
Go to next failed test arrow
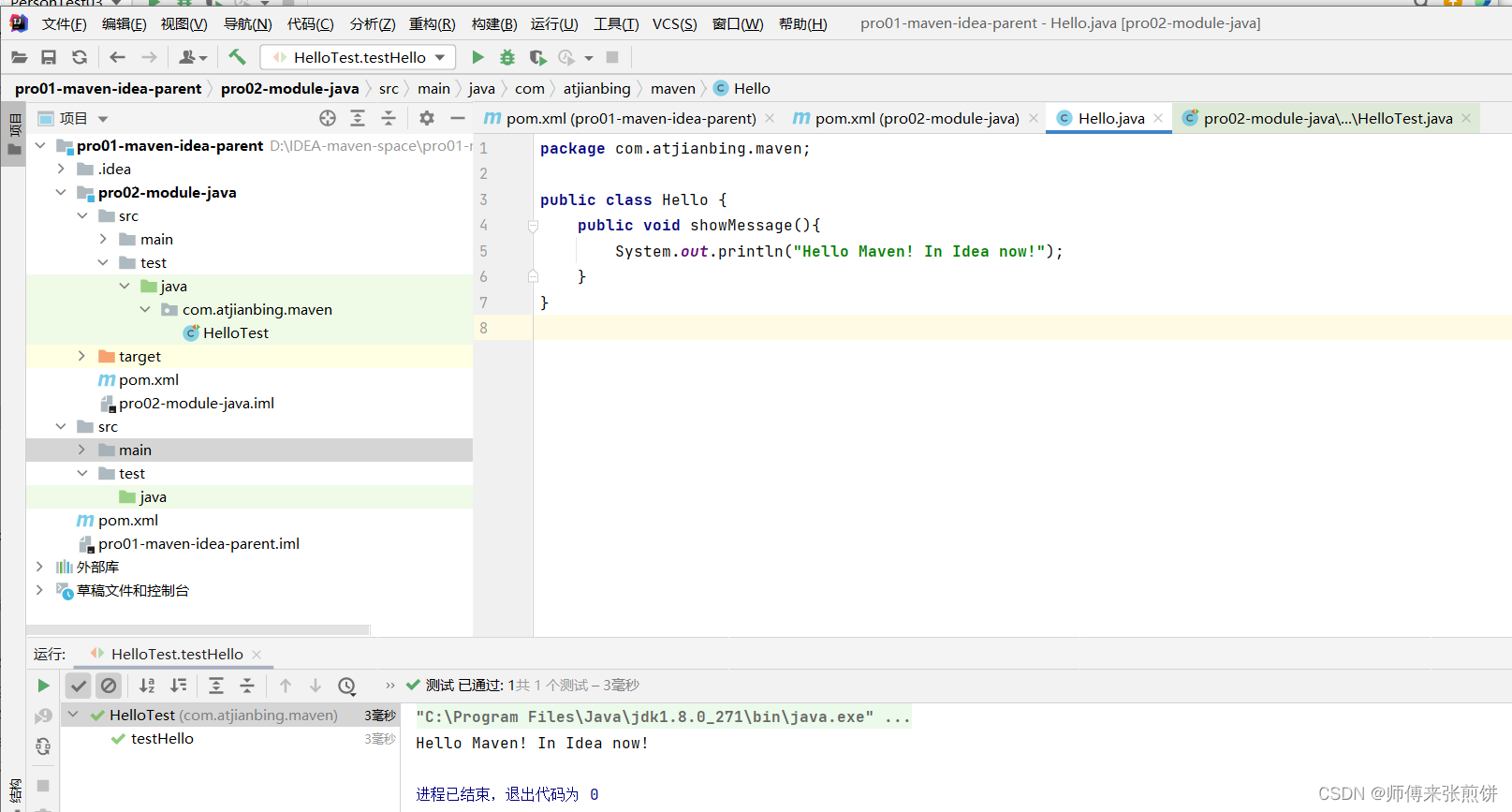pos(316,686)
